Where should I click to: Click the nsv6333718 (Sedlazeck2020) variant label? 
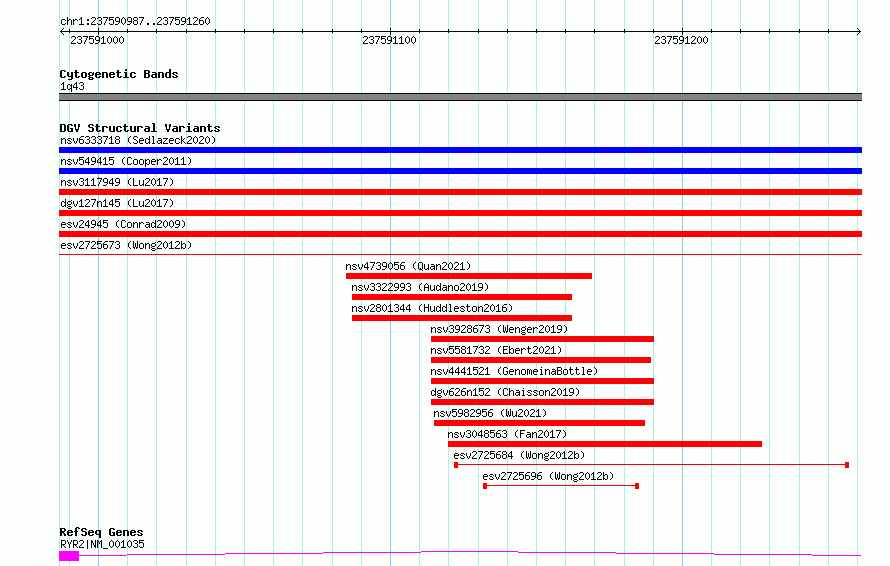(x=138, y=140)
